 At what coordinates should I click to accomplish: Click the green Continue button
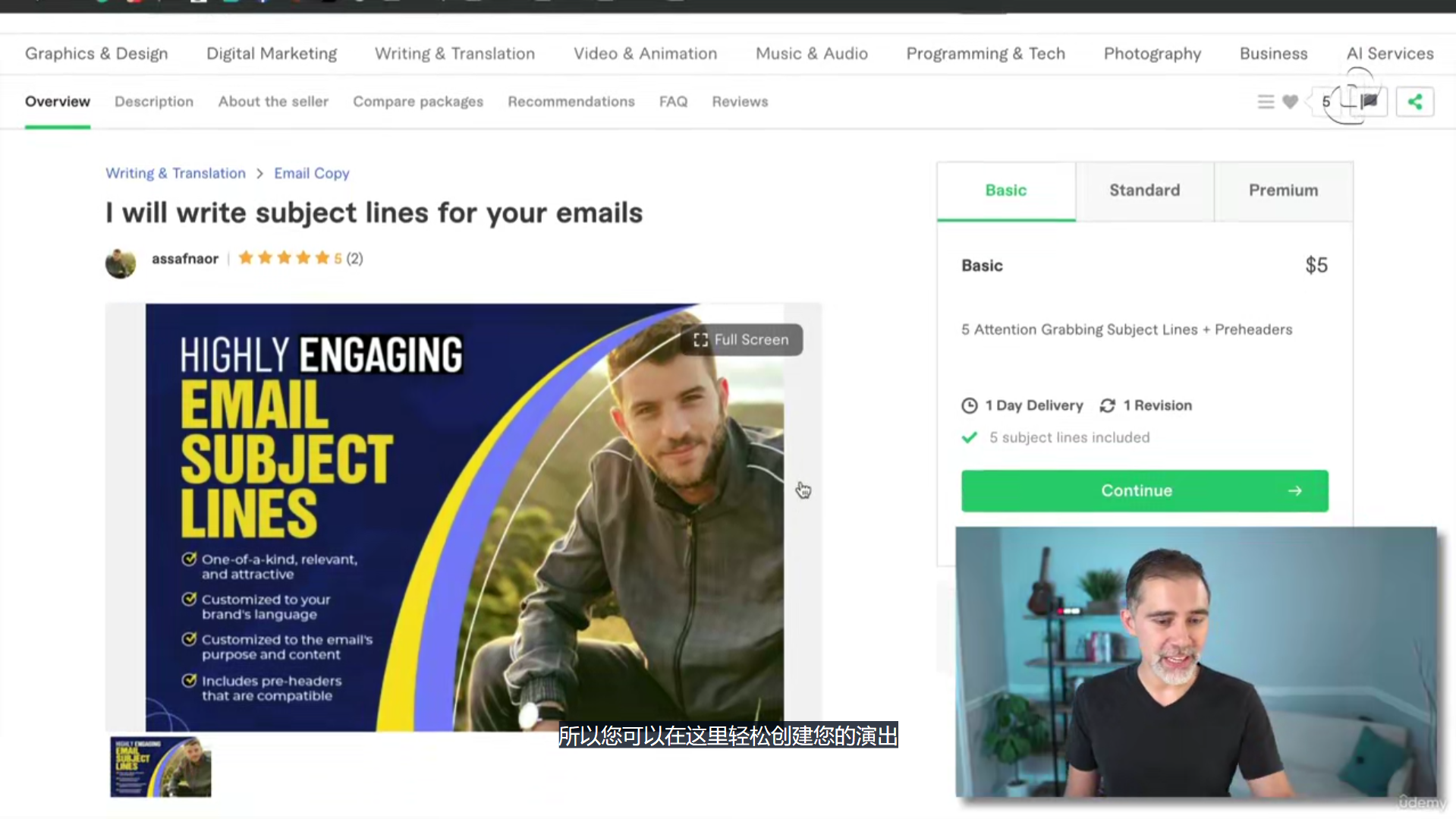(x=1144, y=491)
